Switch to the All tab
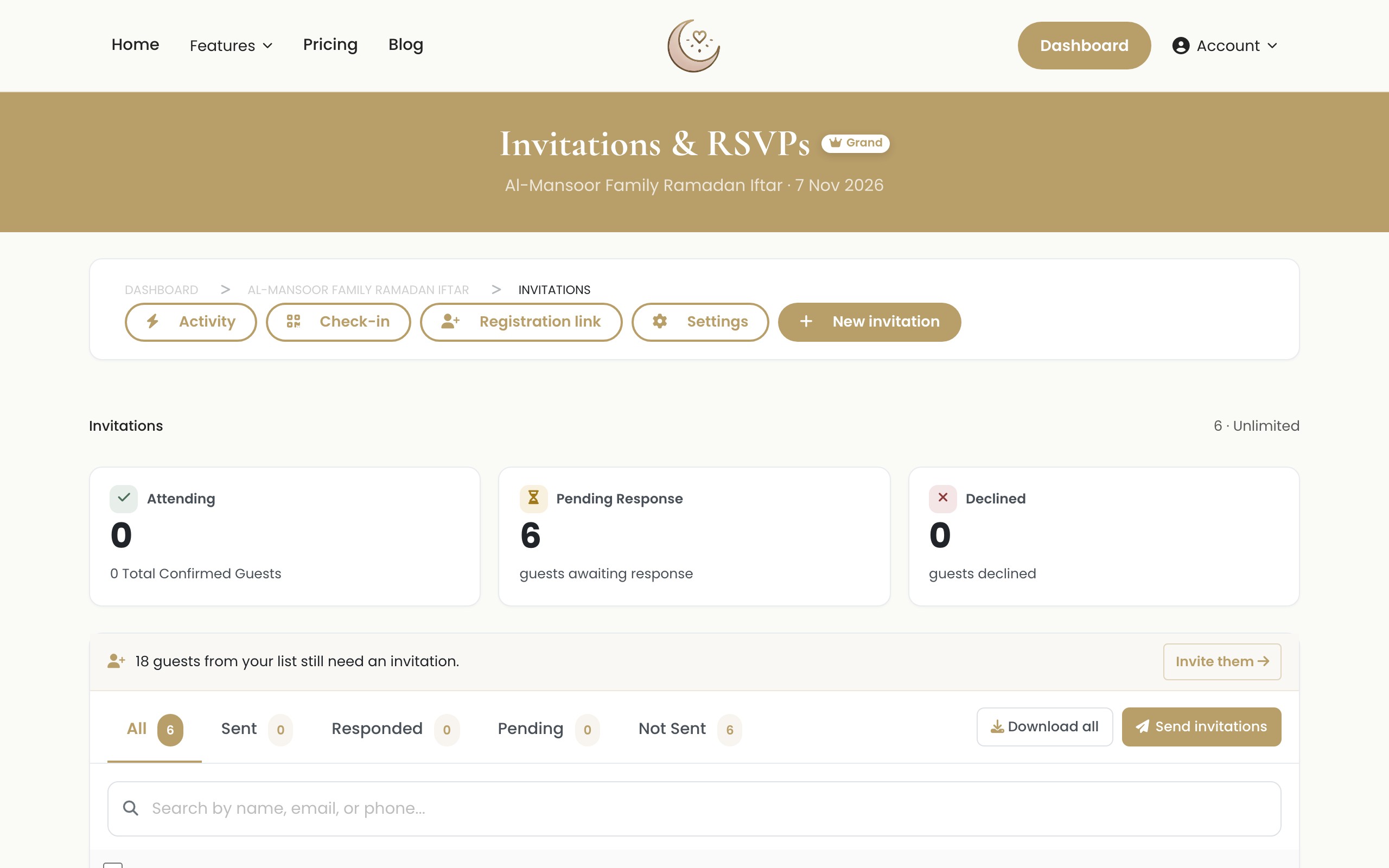The height and width of the screenshot is (868, 1389). (155, 729)
